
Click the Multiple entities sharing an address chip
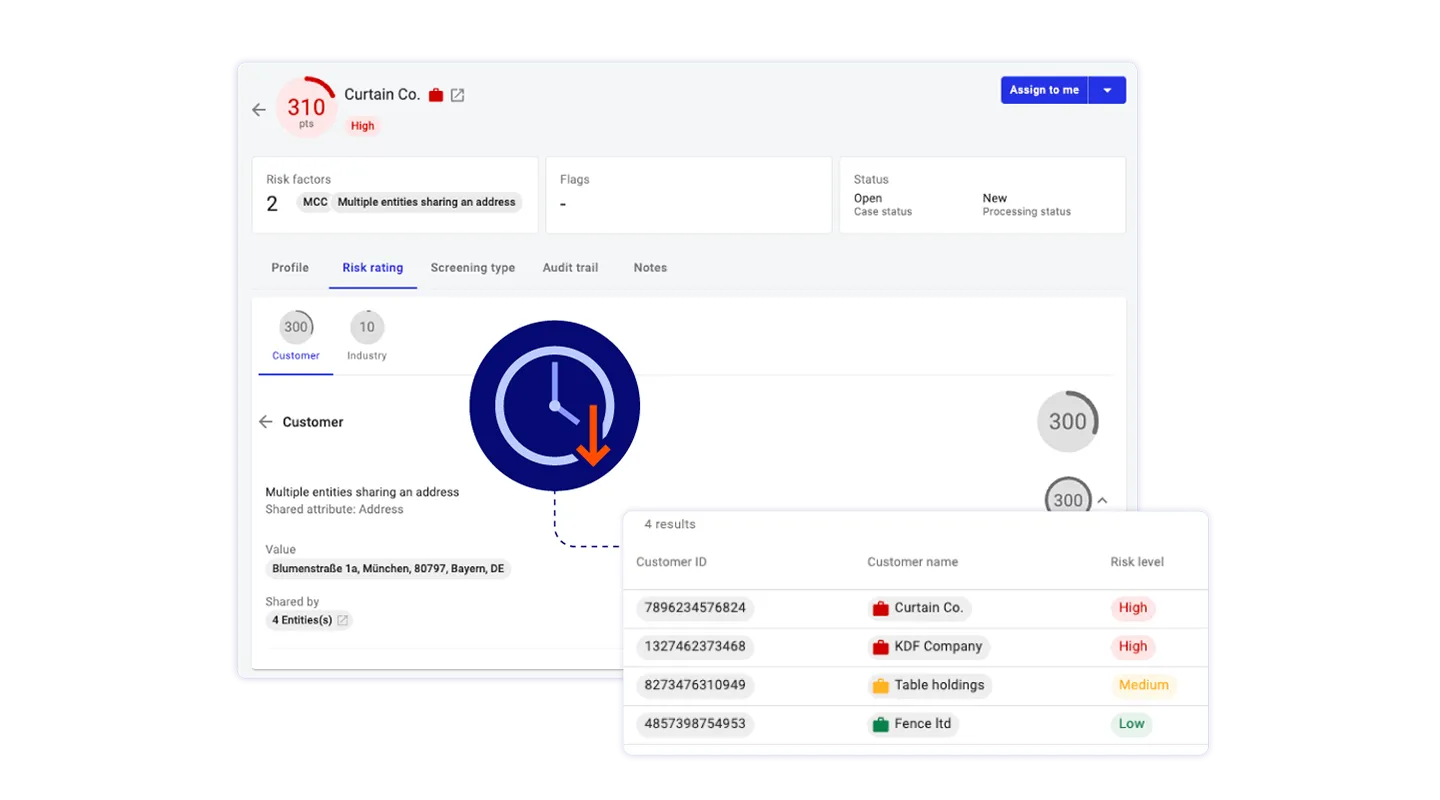[426, 202]
